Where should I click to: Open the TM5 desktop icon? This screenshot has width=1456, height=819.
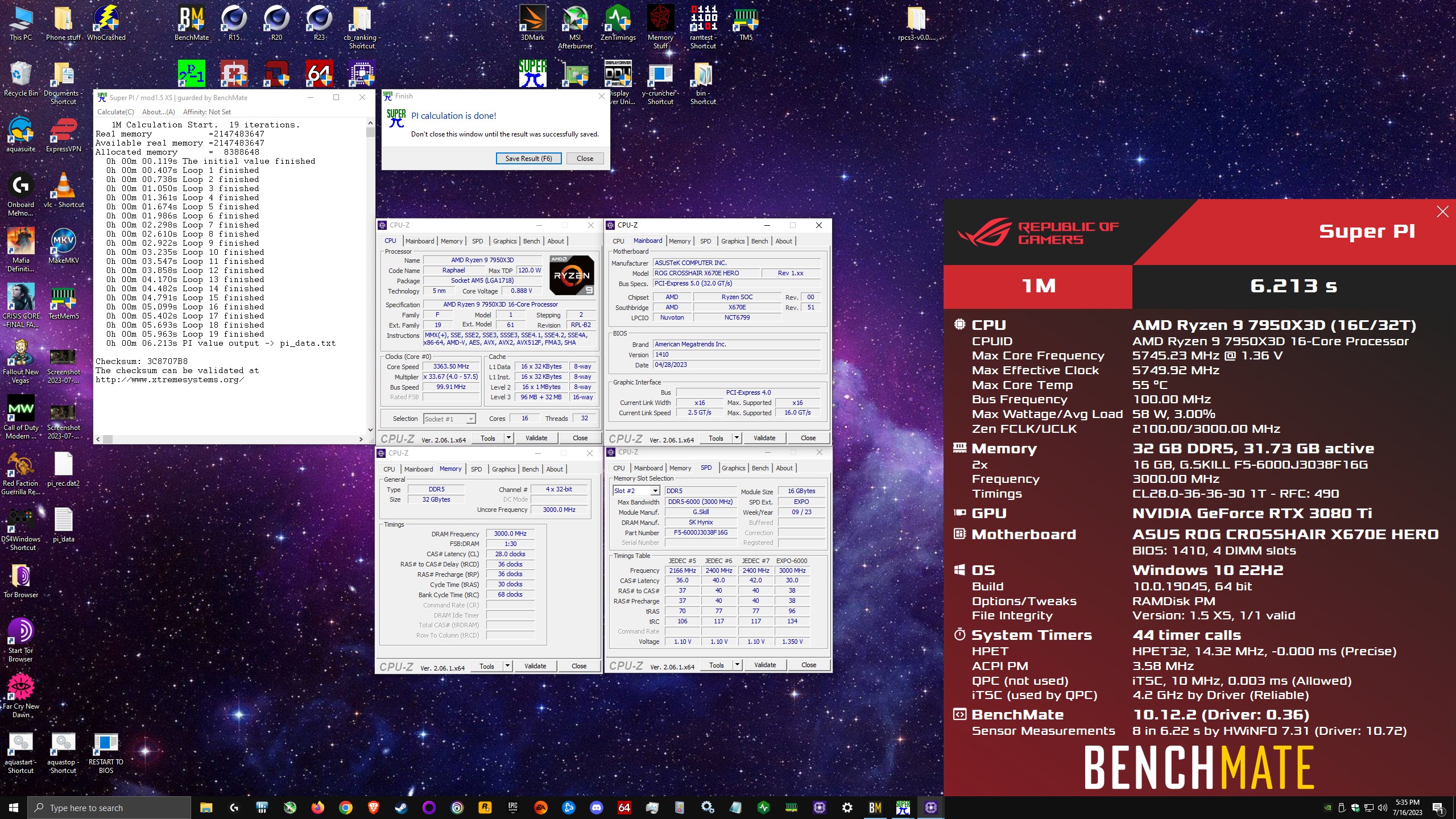tap(746, 23)
